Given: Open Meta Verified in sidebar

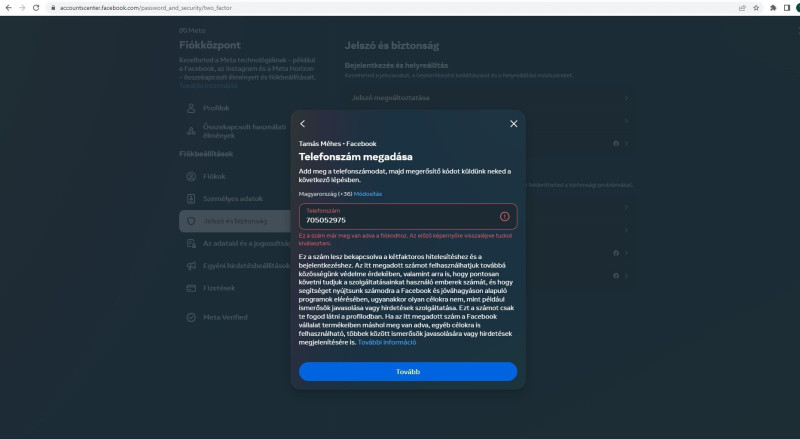Looking at the screenshot, I should point(235,317).
